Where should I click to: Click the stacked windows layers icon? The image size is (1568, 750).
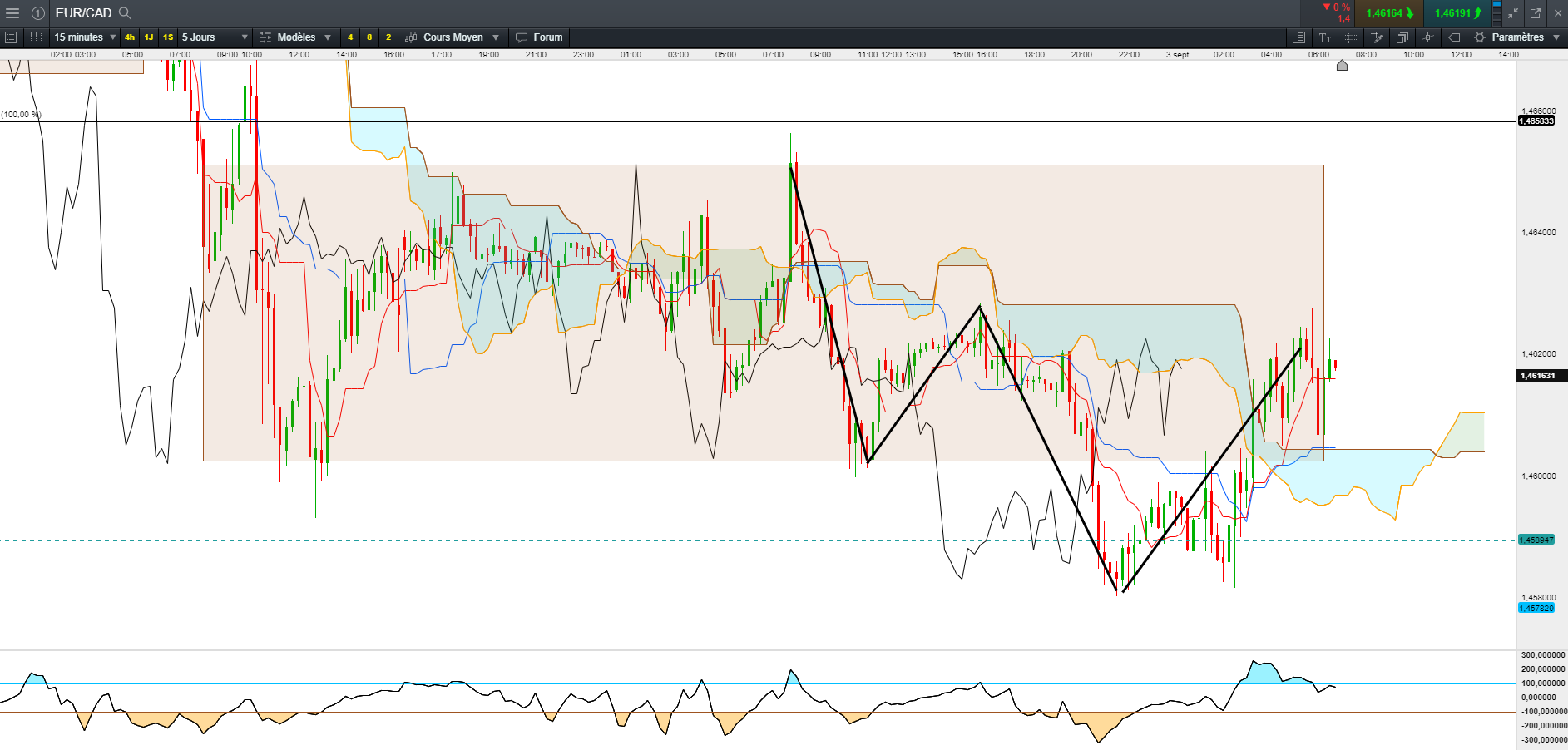(1402, 37)
